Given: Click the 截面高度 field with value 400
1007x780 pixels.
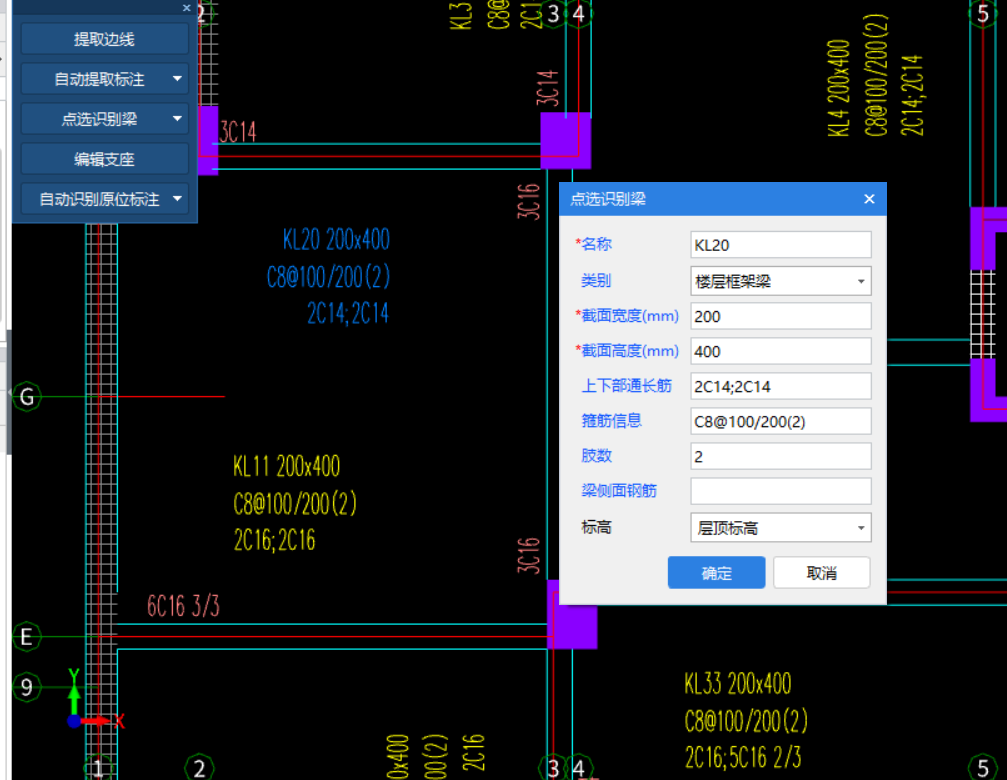Looking at the screenshot, I should point(780,351).
